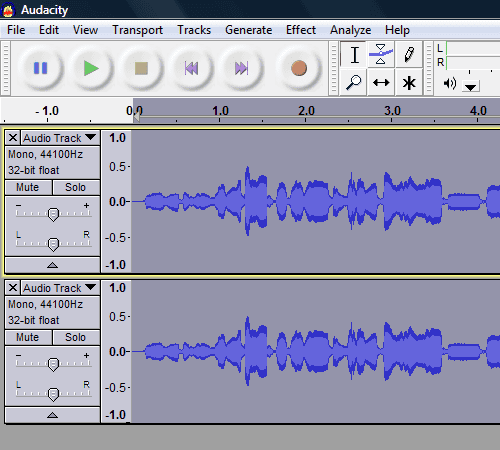Open the Analyze menu
Image resolution: width=500 pixels, height=450 pixels.
[351, 30]
